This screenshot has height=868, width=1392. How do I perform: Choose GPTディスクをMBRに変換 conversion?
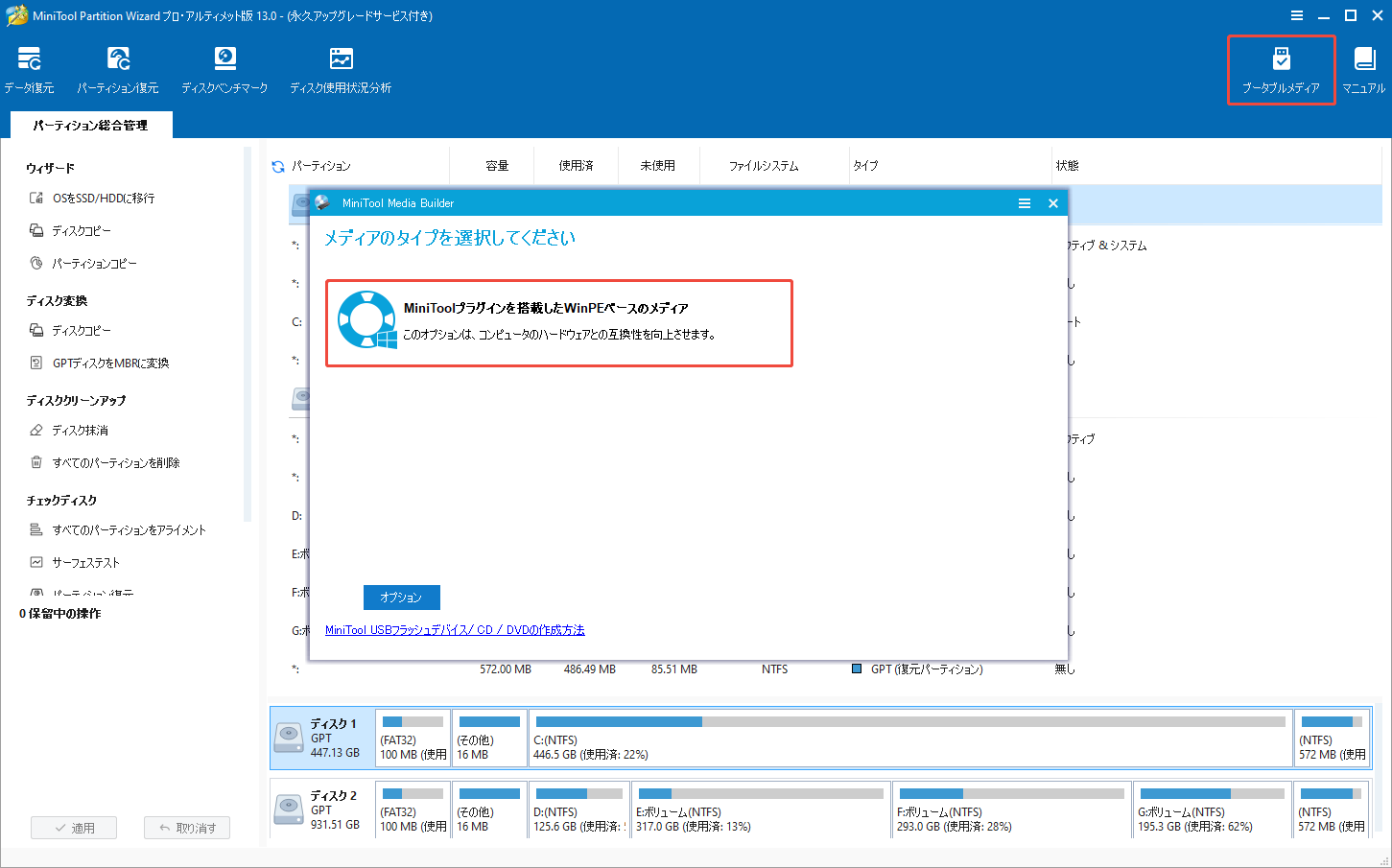tap(108, 363)
